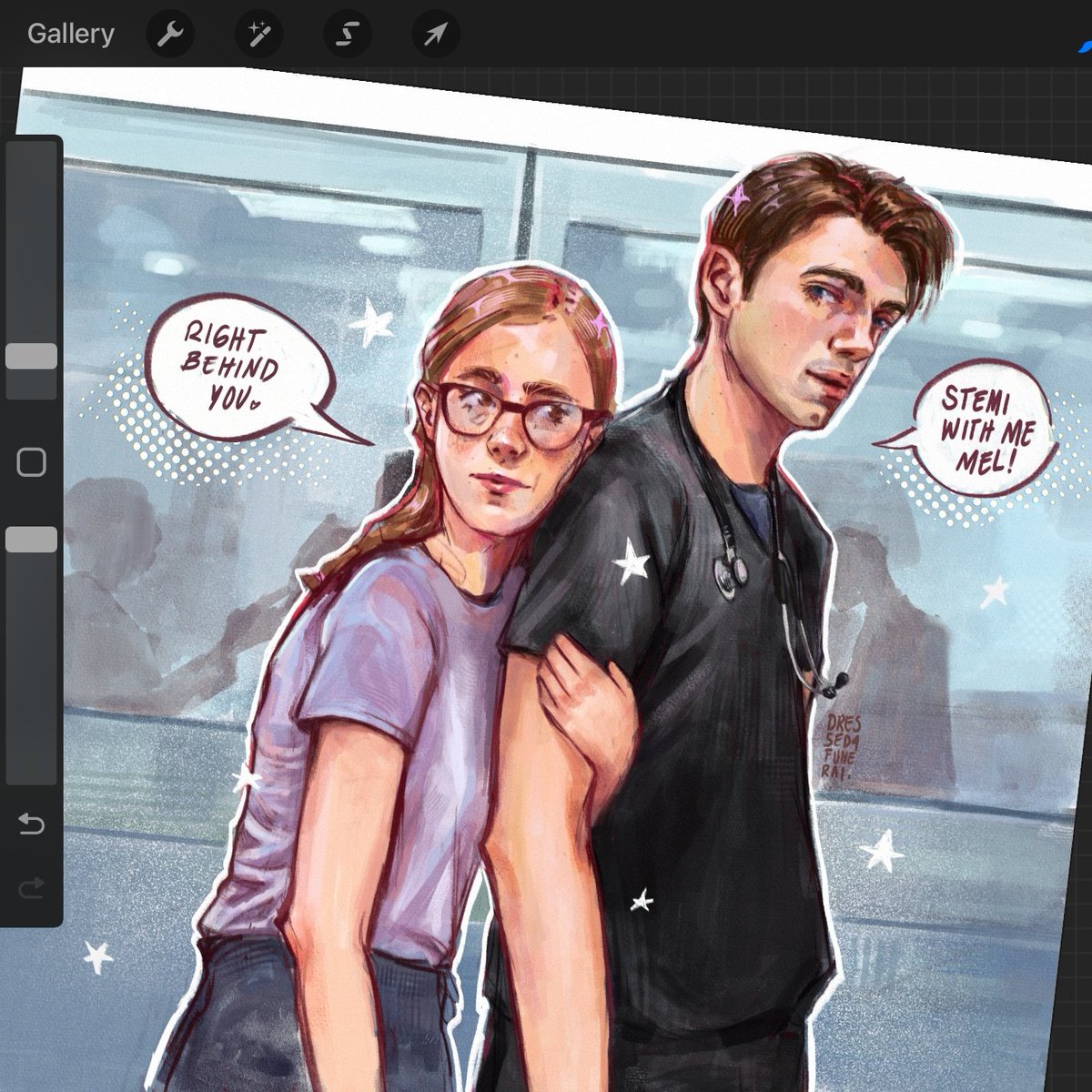Click the brush size slider handle
The height and width of the screenshot is (1092, 1092).
pyautogui.click(x=32, y=356)
